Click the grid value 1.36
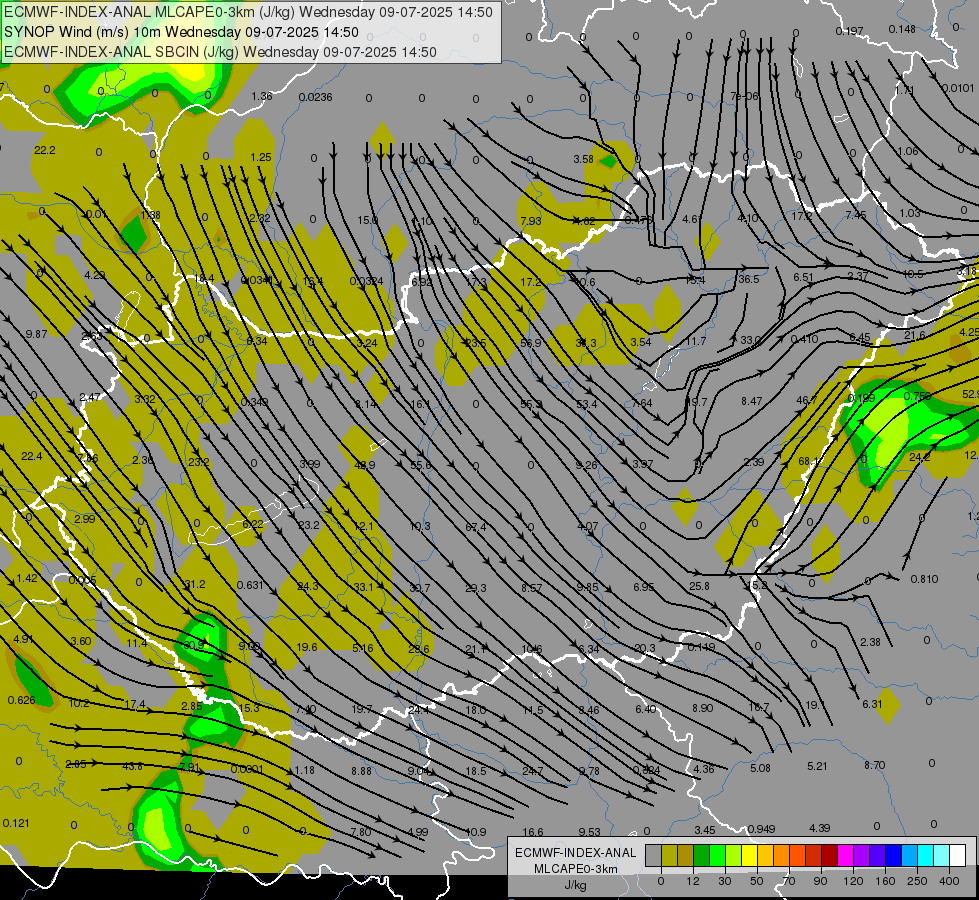Screen dimensions: 979x900 [262, 96]
